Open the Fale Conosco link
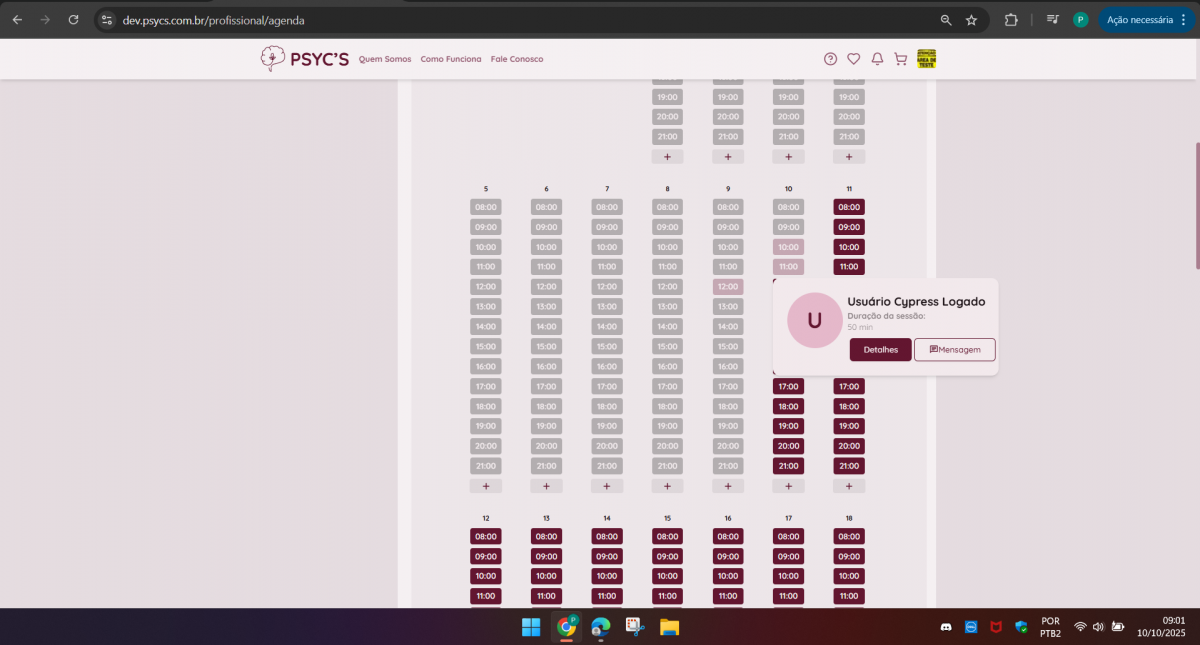Viewport: 1200px width, 645px height. coord(517,59)
